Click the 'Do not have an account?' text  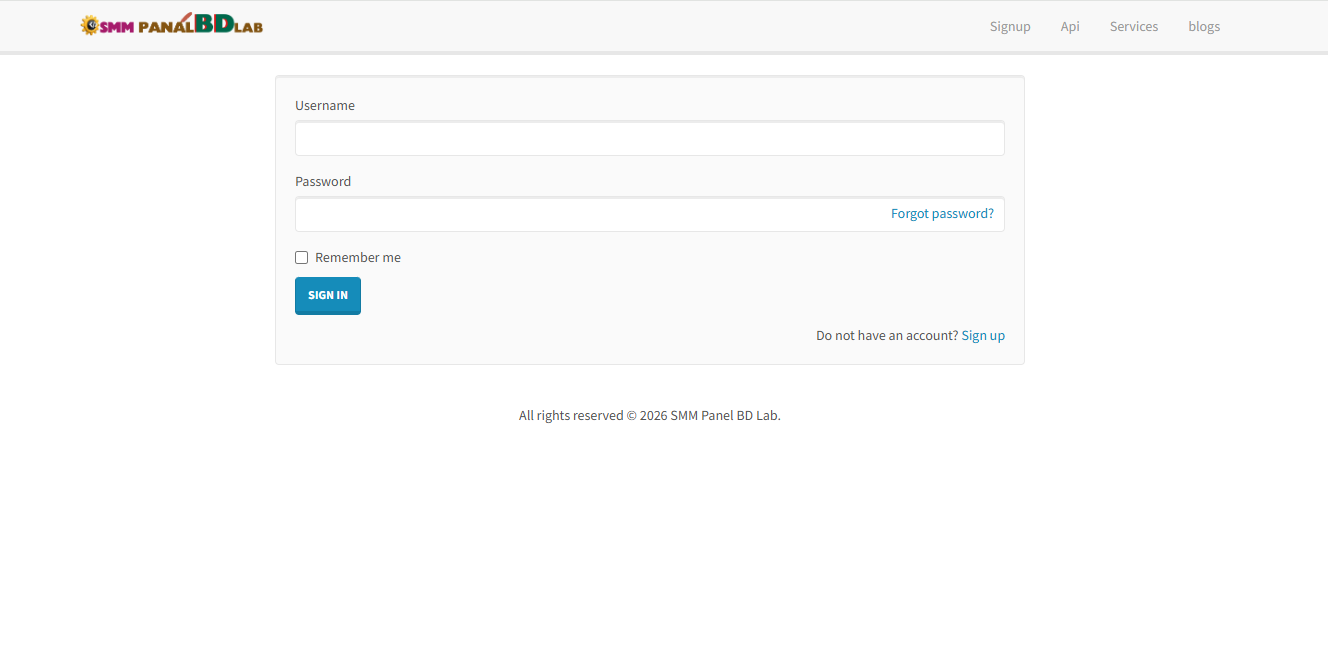tap(886, 336)
